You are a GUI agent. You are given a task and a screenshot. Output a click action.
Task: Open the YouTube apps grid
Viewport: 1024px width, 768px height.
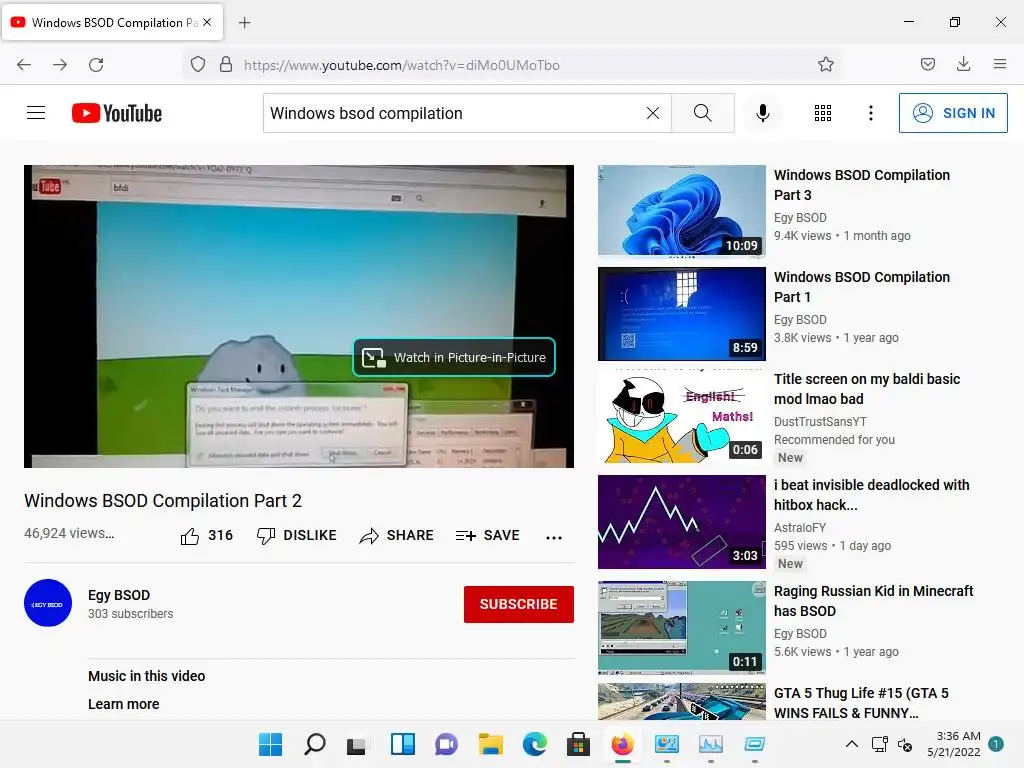pyautogui.click(x=823, y=113)
